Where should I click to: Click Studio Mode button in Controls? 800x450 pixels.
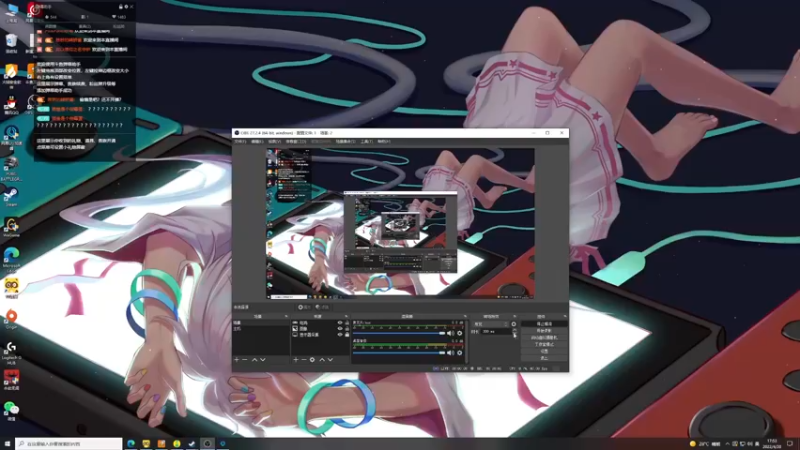[x=544, y=344]
